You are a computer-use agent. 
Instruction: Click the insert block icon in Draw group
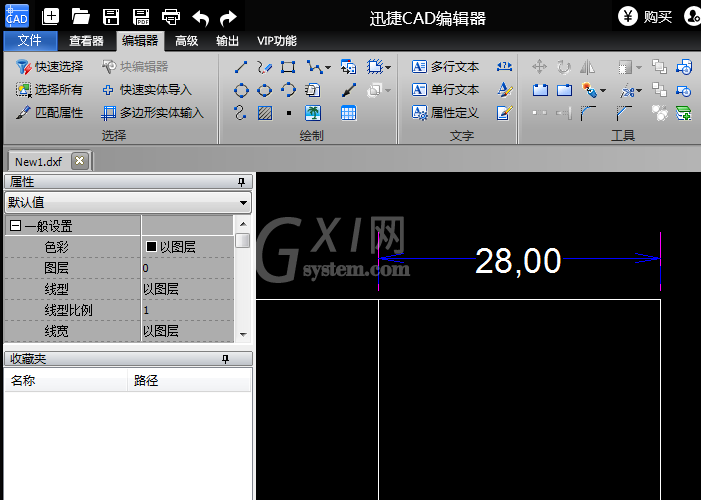coord(348,67)
